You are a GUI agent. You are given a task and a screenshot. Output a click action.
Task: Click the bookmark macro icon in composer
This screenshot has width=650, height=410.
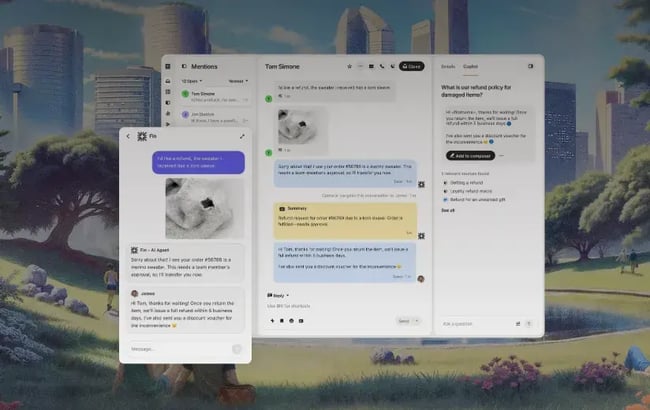[282, 321]
